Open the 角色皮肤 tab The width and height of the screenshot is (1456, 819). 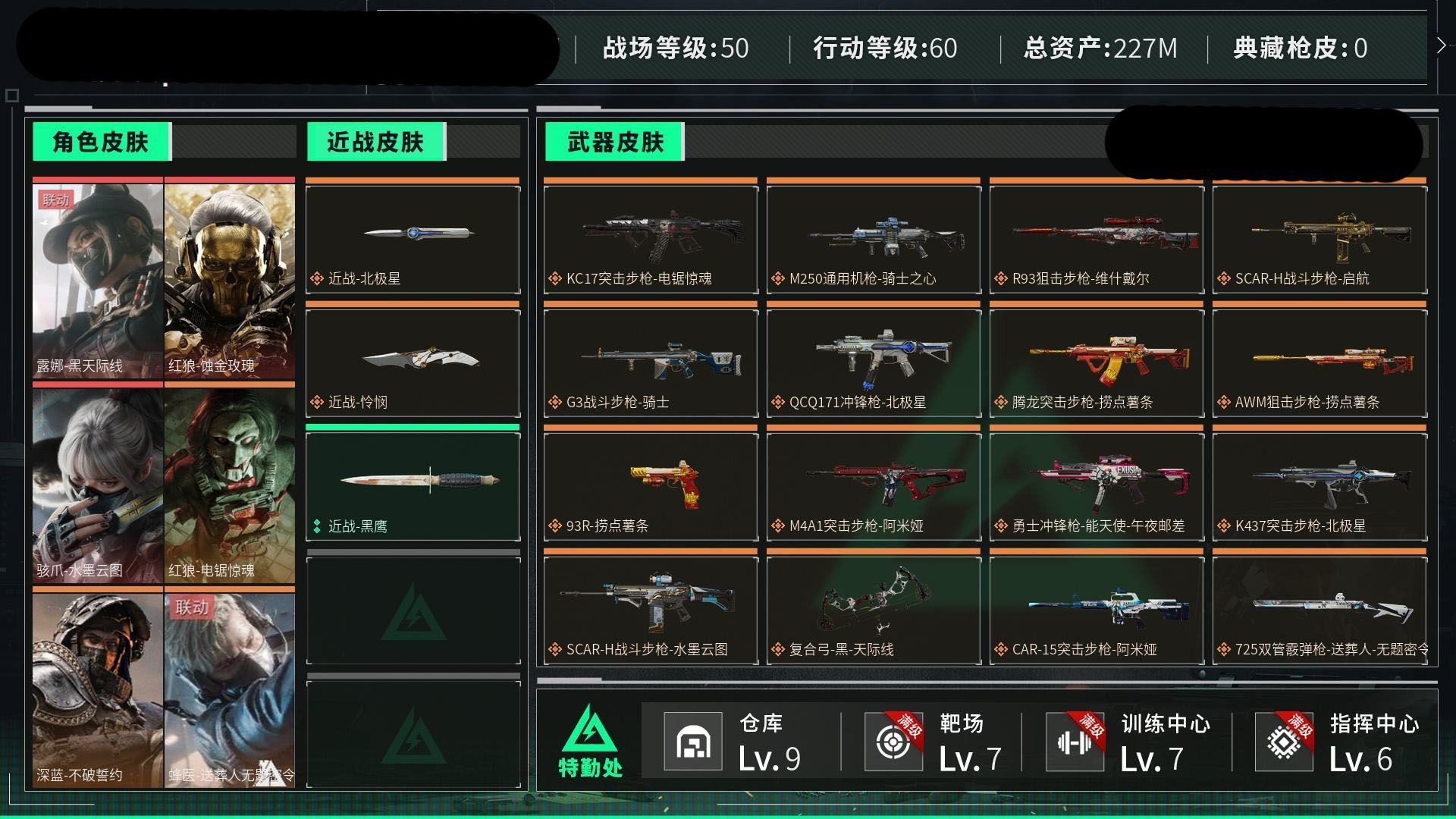click(x=101, y=142)
